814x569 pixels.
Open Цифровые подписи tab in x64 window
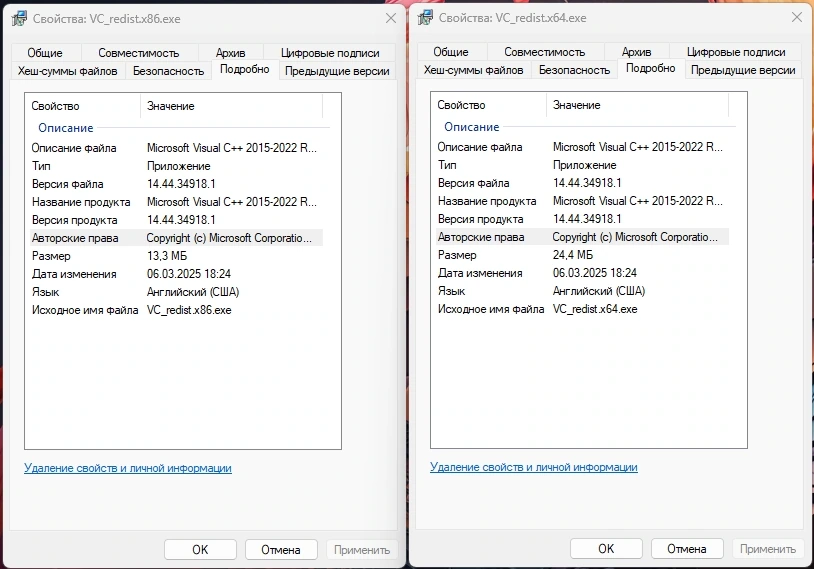(736, 52)
